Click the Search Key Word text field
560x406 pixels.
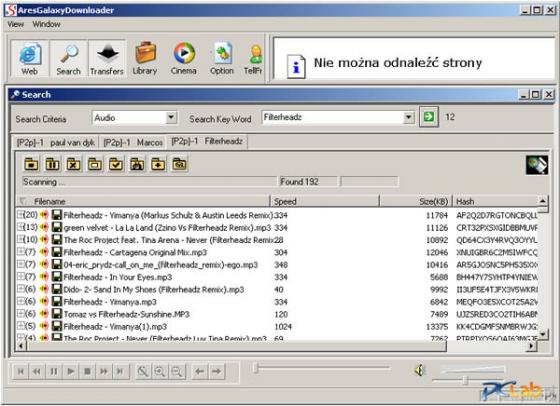pyautogui.click(x=333, y=117)
